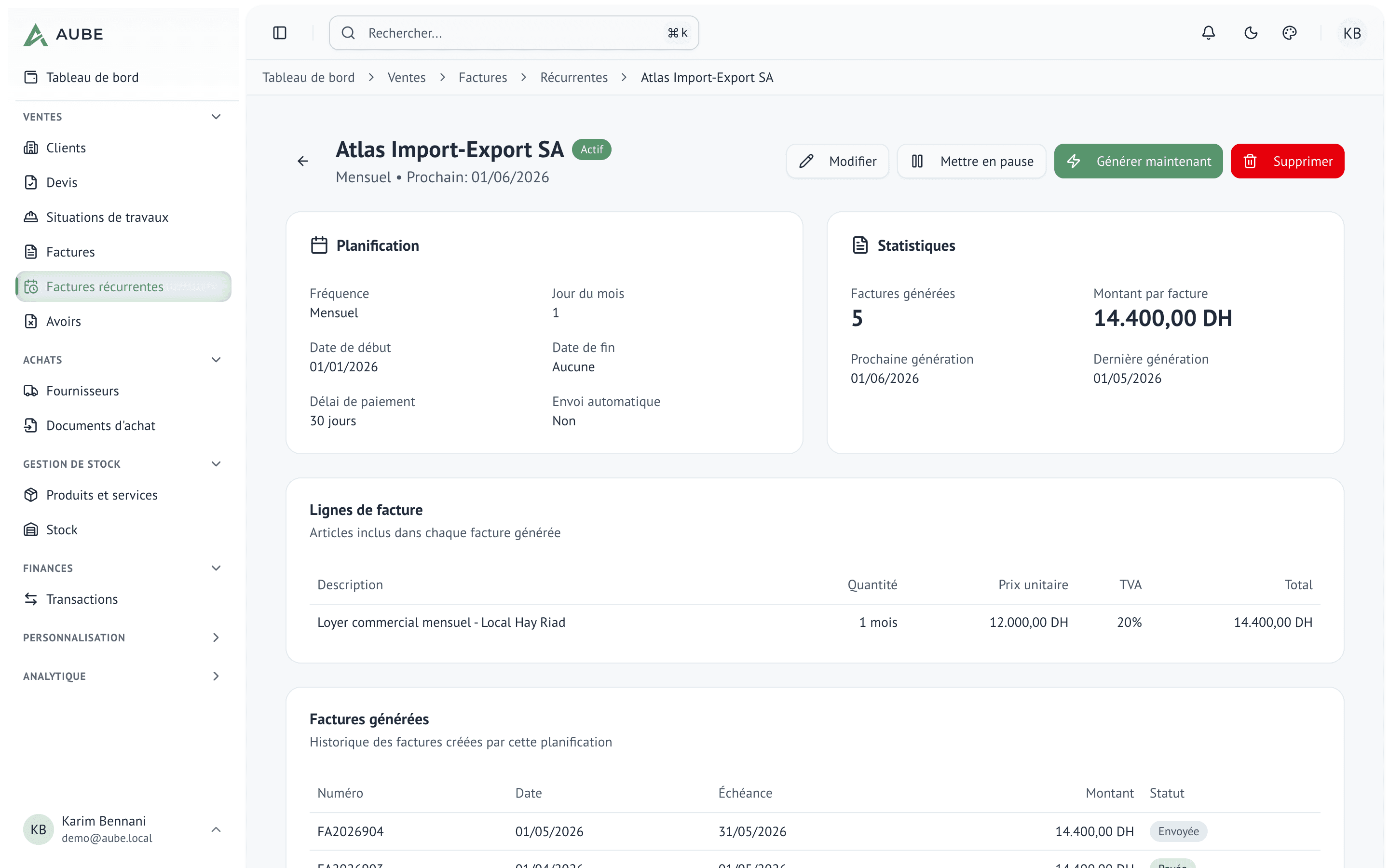Screen dimensions: 1389x868
Task: Click the Actif status badge
Action: [592, 150]
